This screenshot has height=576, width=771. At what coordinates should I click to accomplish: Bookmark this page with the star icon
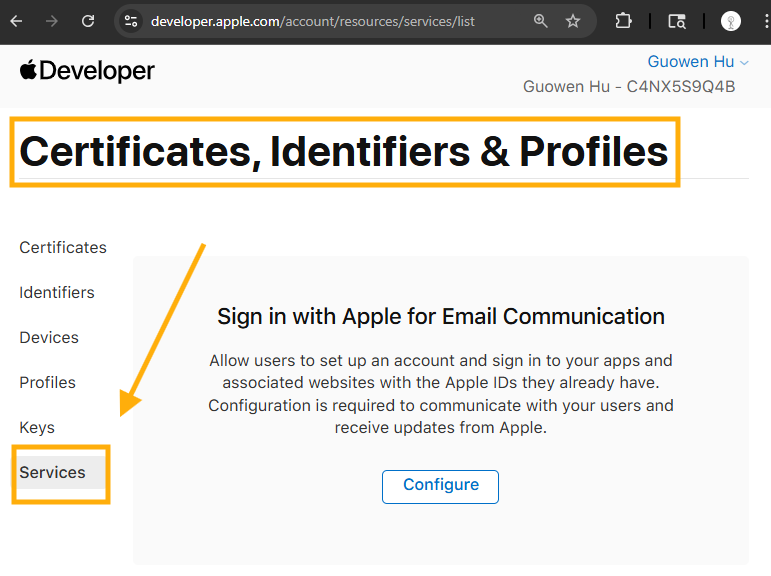pos(573,21)
